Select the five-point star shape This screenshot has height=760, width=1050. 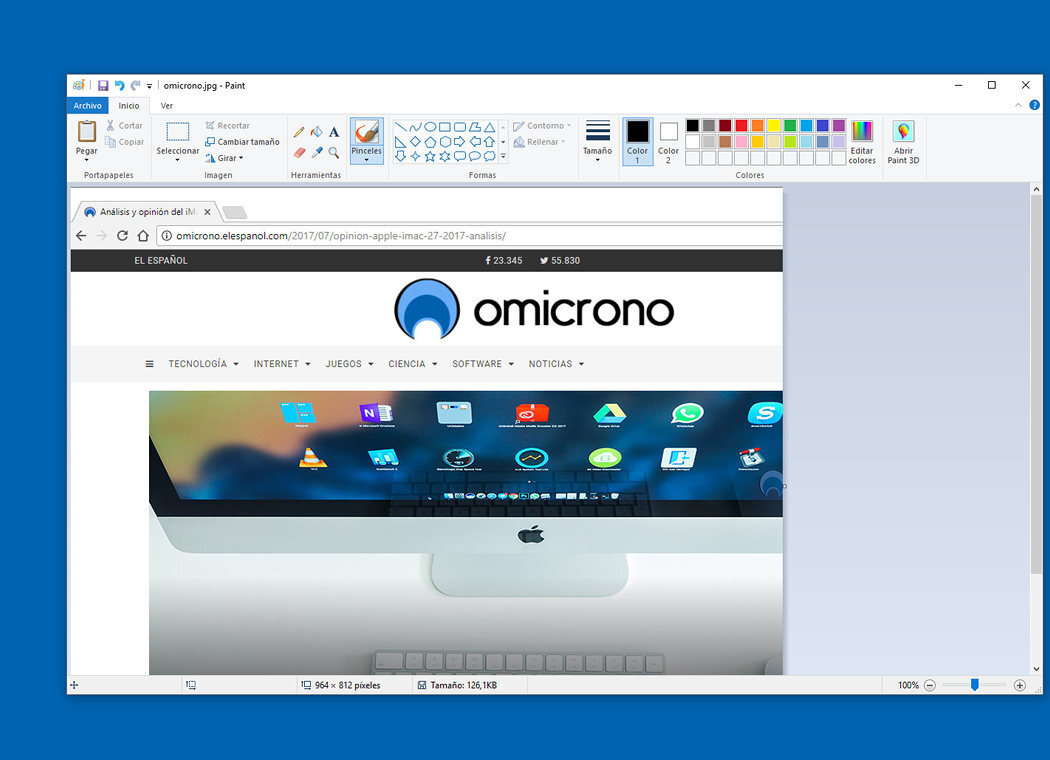click(430, 156)
